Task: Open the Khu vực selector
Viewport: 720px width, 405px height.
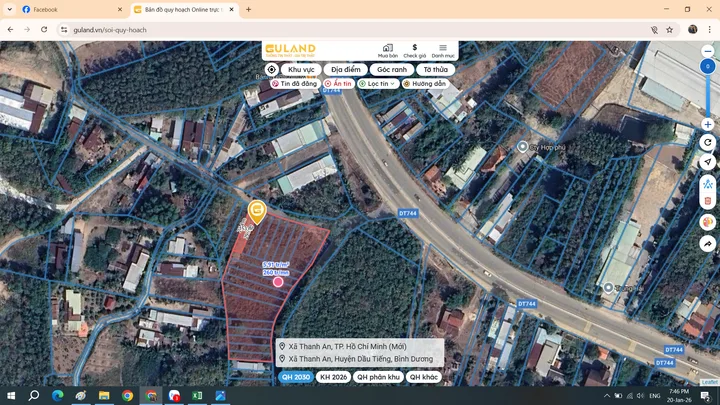Action: tap(301, 69)
